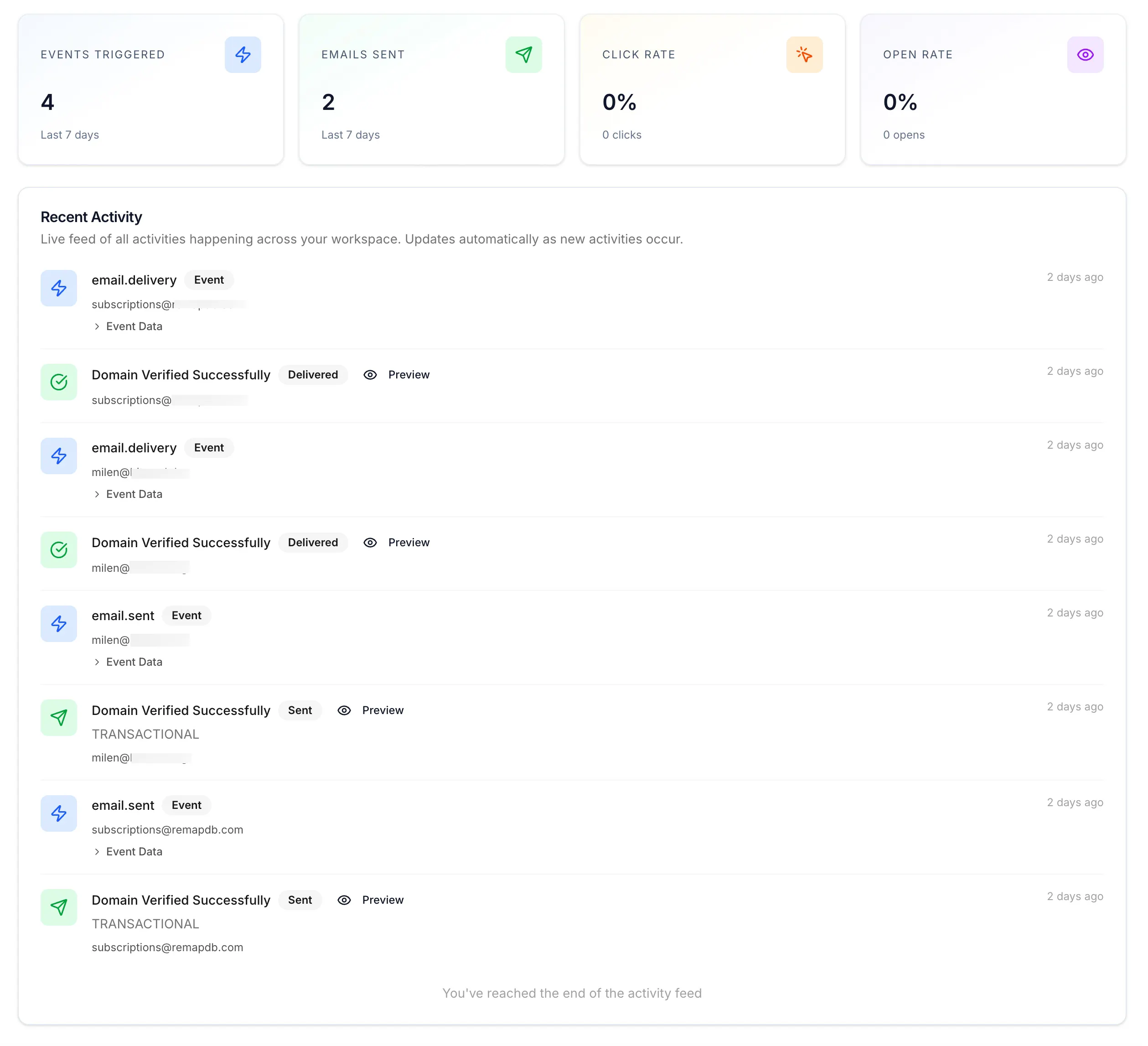Viewport: 1148px width, 1046px height.
Task: Open Preview for Delivered milen email
Action: (409, 543)
